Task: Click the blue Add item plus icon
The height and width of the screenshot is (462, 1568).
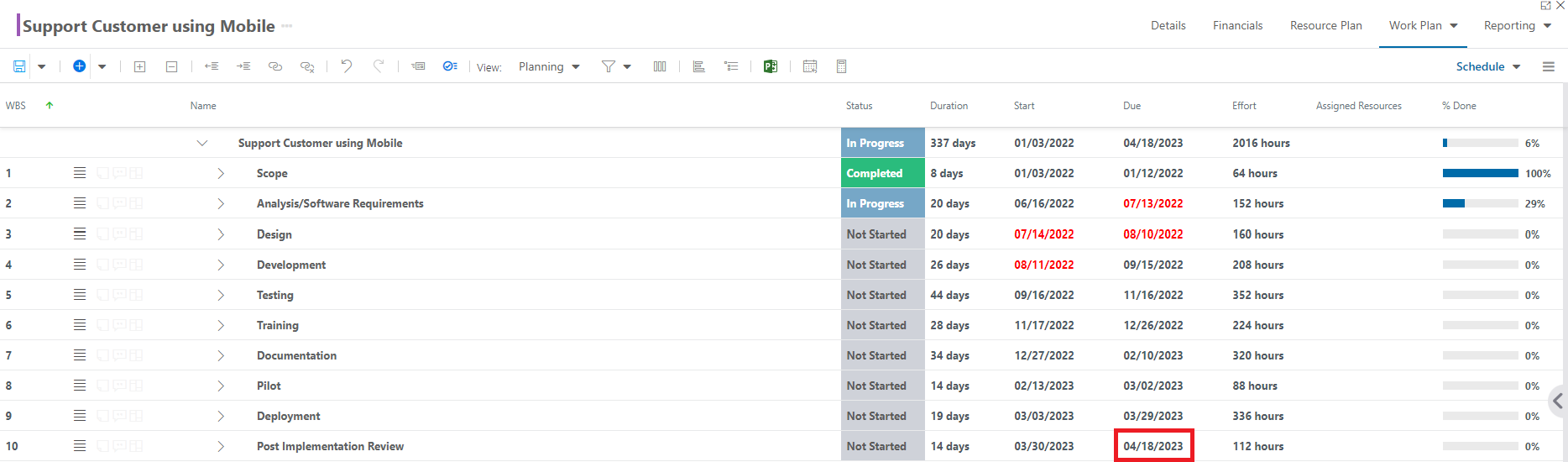Action: pos(79,66)
